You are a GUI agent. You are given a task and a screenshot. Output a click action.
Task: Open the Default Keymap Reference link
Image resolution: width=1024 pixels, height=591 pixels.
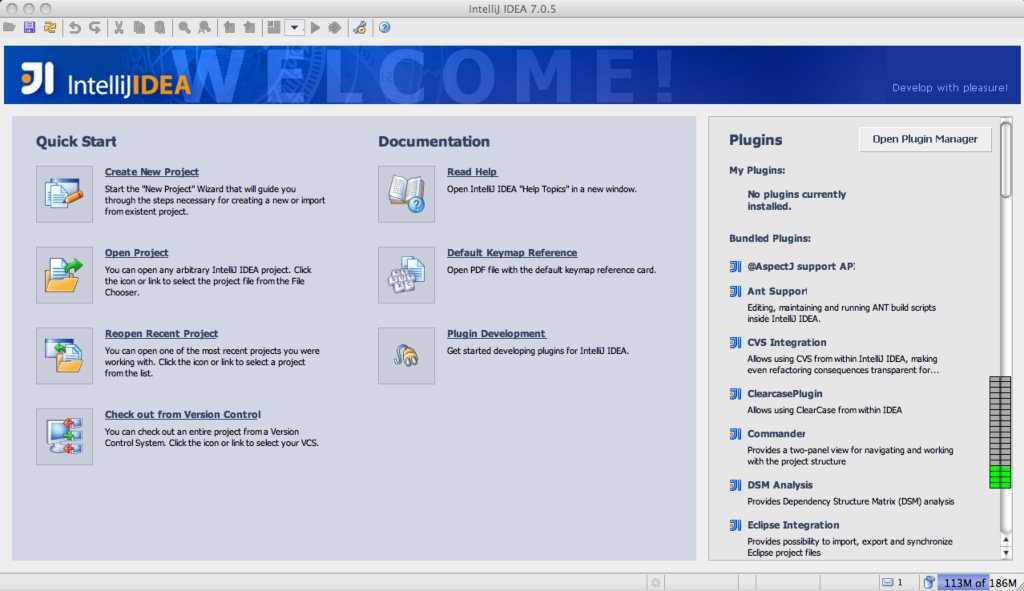coord(512,253)
